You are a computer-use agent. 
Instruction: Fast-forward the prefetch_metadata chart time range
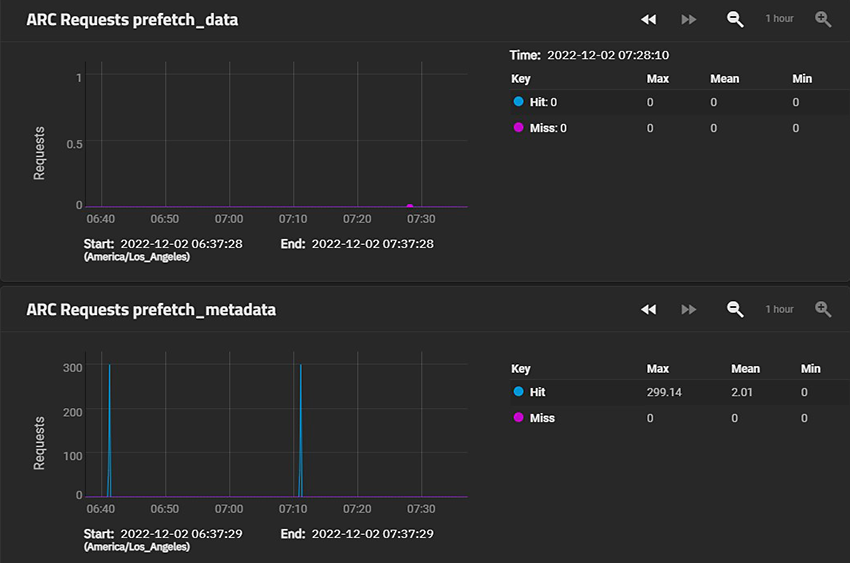[x=689, y=309]
